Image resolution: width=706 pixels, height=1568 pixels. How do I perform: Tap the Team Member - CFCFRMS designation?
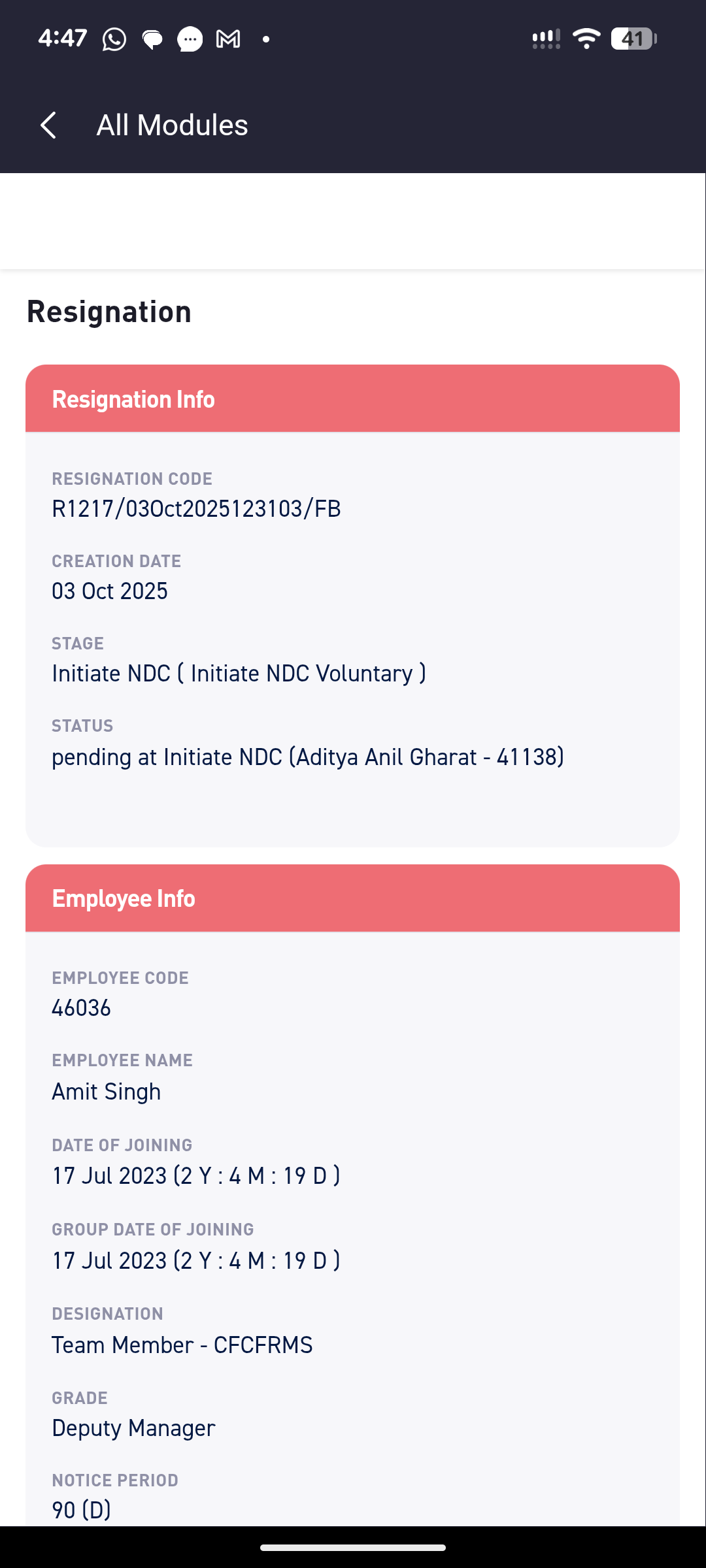[182, 1345]
